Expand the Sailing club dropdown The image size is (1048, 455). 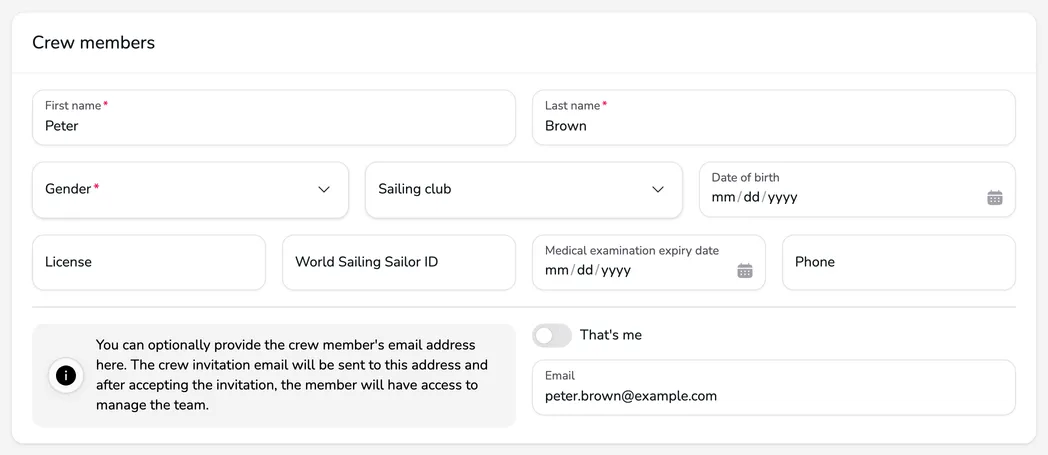click(x=524, y=190)
